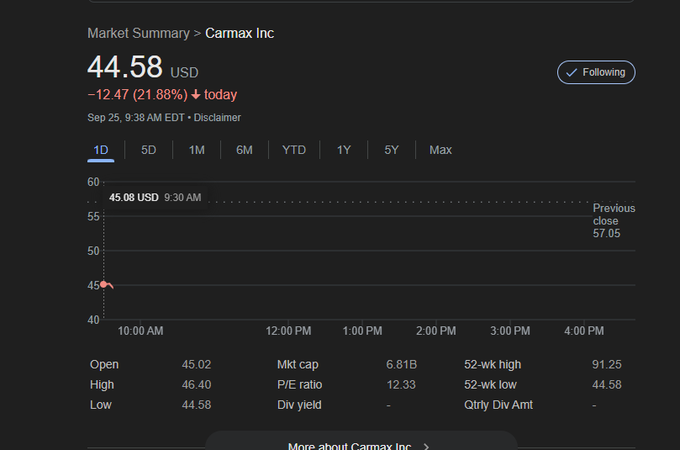Click the 45.08 USD chart tooltip
Image resolution: width=680 pixels, height=450 pixels.
(x=155, y=198)
